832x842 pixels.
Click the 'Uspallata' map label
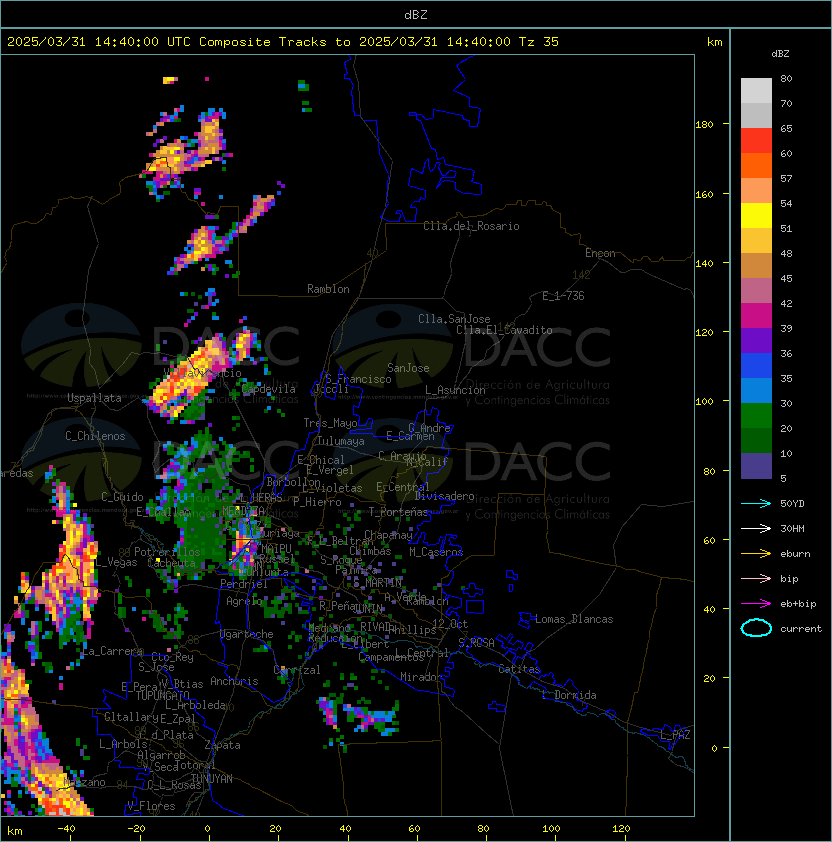(94, 398)
